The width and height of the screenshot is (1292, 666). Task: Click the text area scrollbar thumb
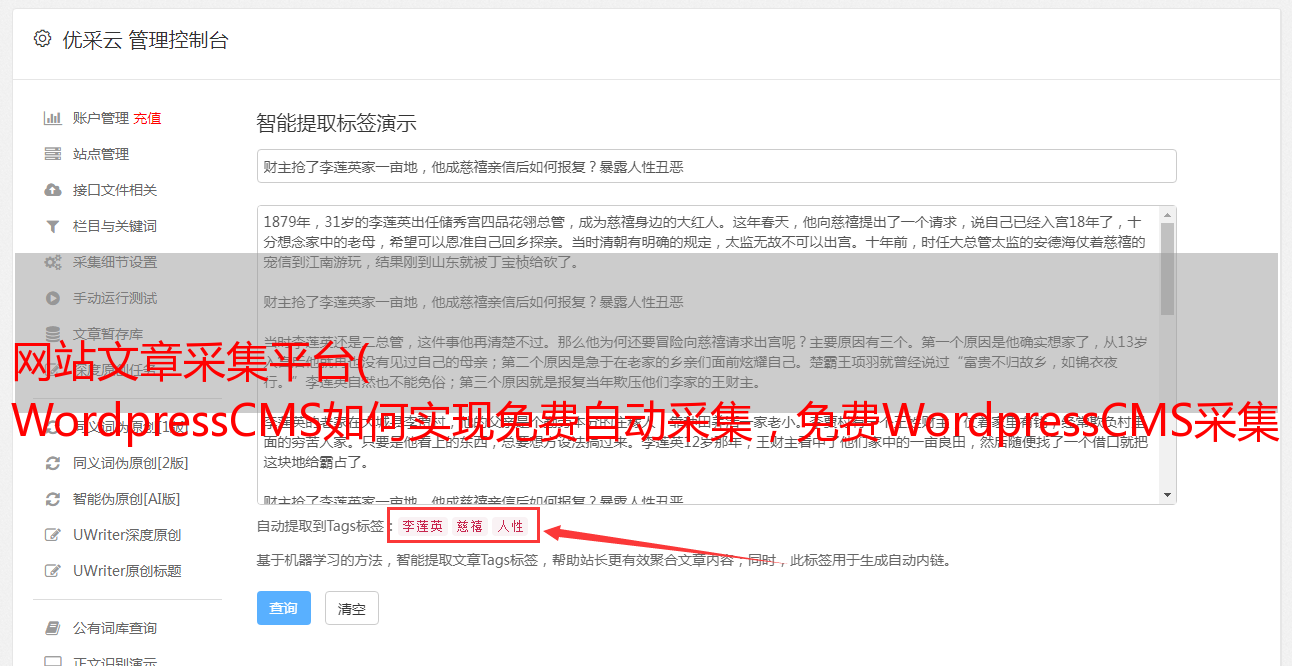[1168, 268]
